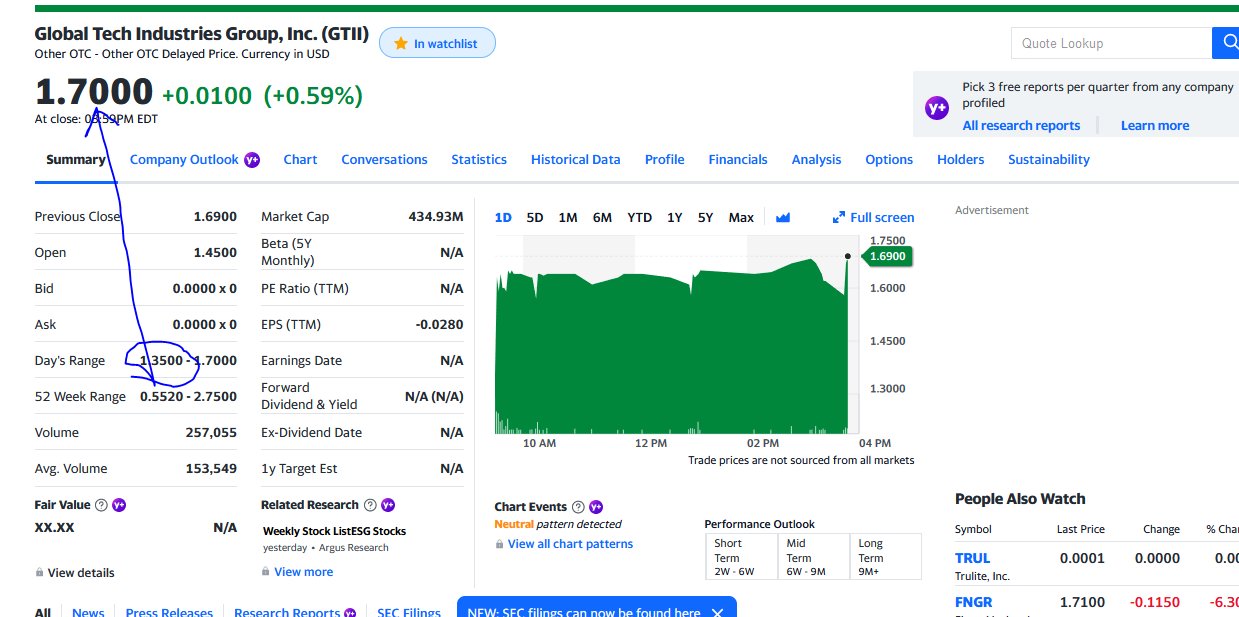The width and height of the screenshot is (1239, 617).
Task: Select the YTD chart range
Action: [640, 217]
